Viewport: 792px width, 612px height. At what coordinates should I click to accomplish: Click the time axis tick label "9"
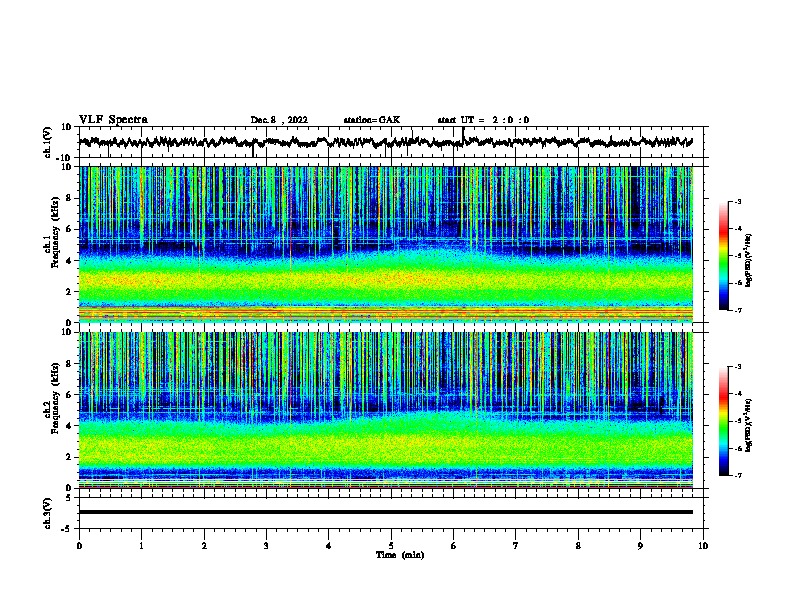tap(640, 546)
